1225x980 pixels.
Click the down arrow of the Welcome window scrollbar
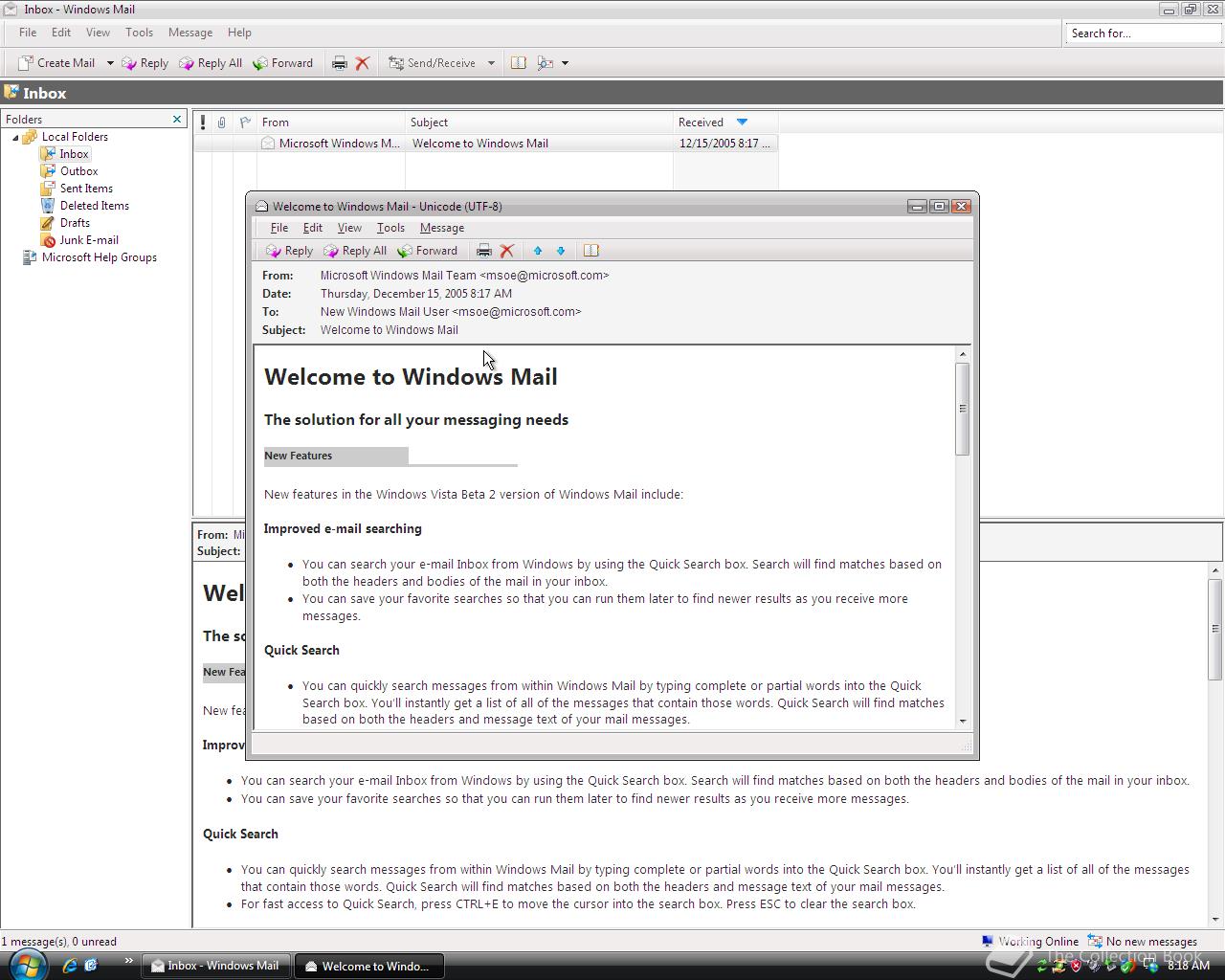coord(962,721)
